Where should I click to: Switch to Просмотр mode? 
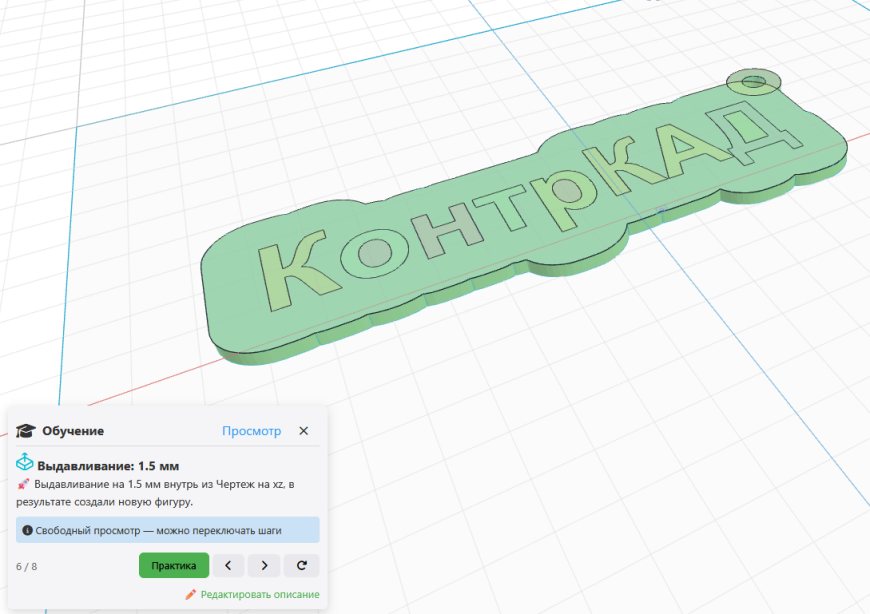click(x=251, y=431)
